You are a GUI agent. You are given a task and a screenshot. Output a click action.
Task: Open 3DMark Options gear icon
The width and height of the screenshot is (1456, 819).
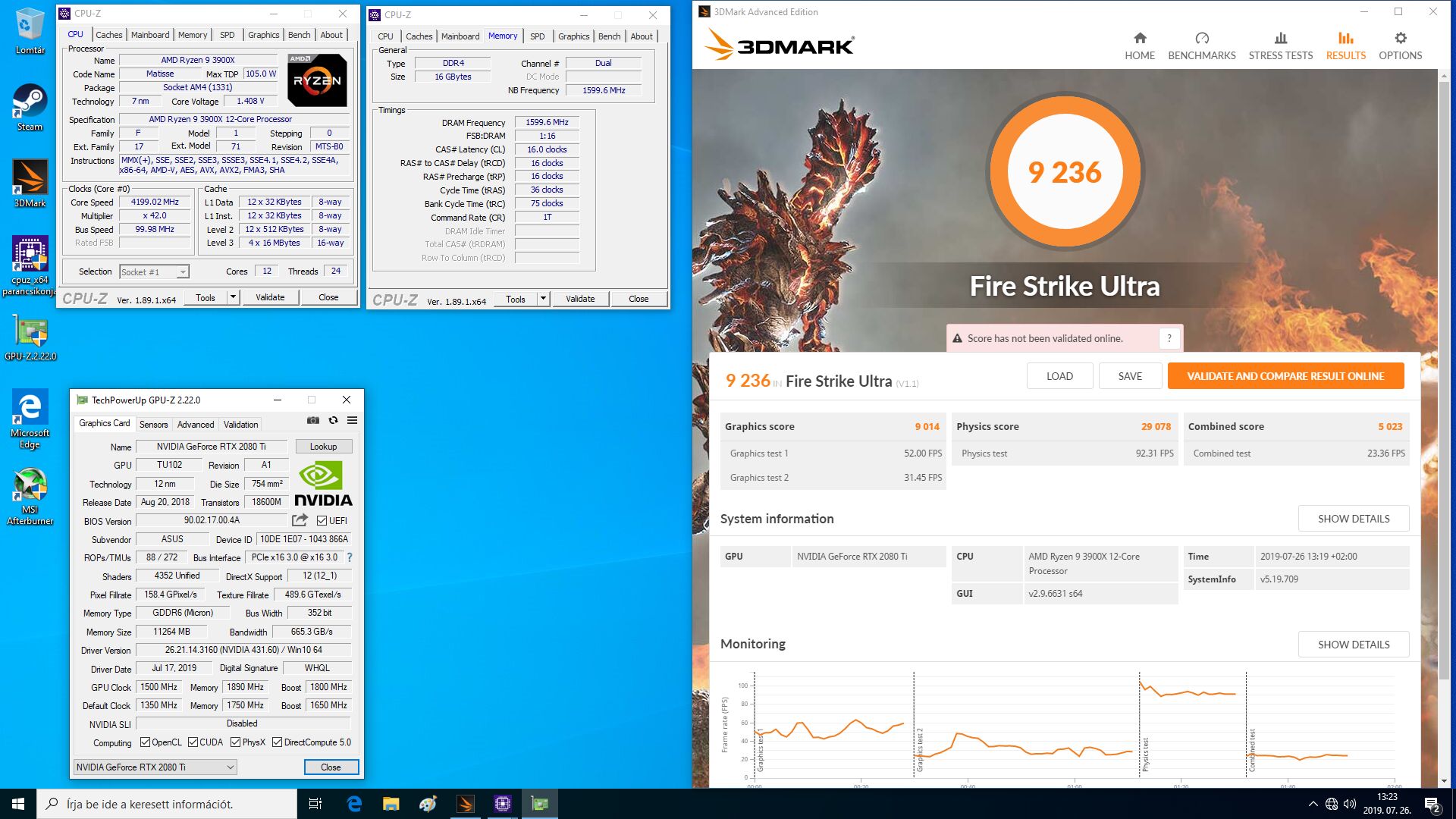point(1400,39)
